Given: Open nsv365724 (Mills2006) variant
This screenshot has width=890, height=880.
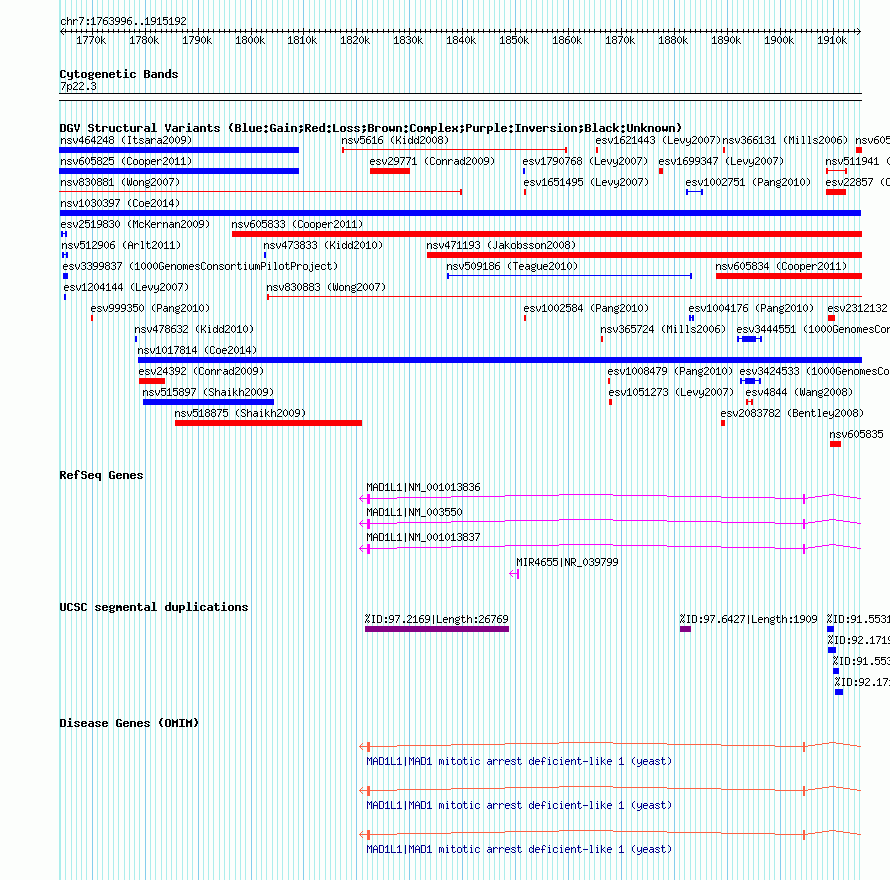Looking at the screenshot, I should (663, 329).
